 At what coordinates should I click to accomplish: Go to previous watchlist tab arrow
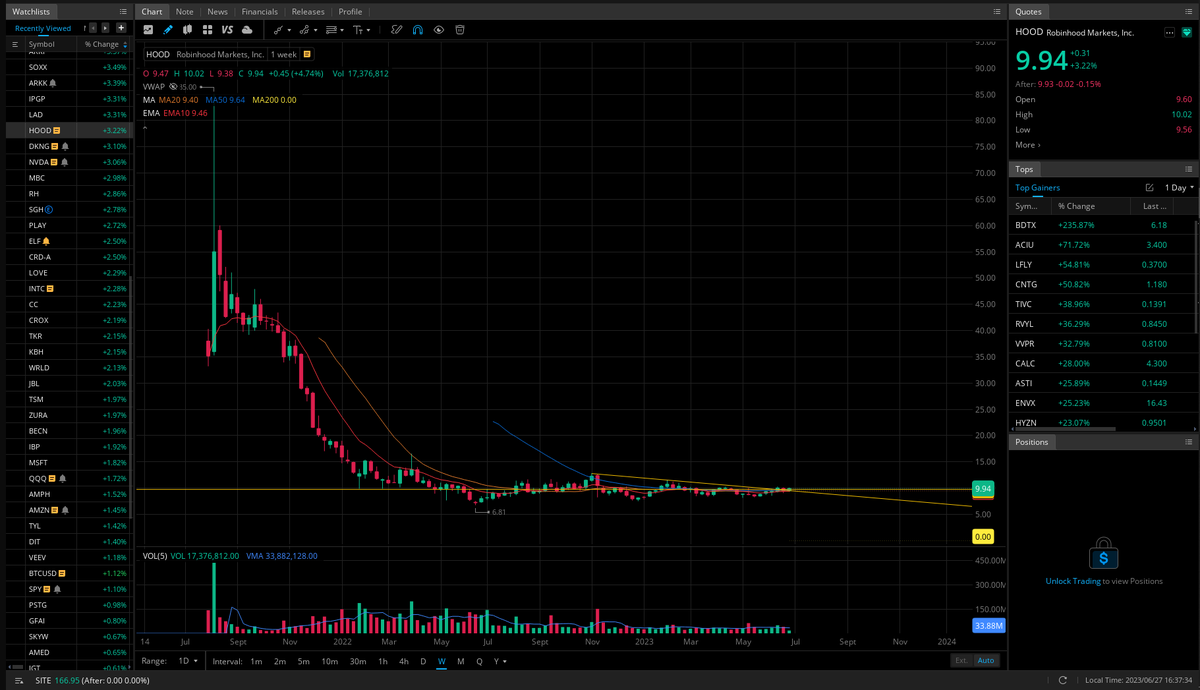pos(93,28)
